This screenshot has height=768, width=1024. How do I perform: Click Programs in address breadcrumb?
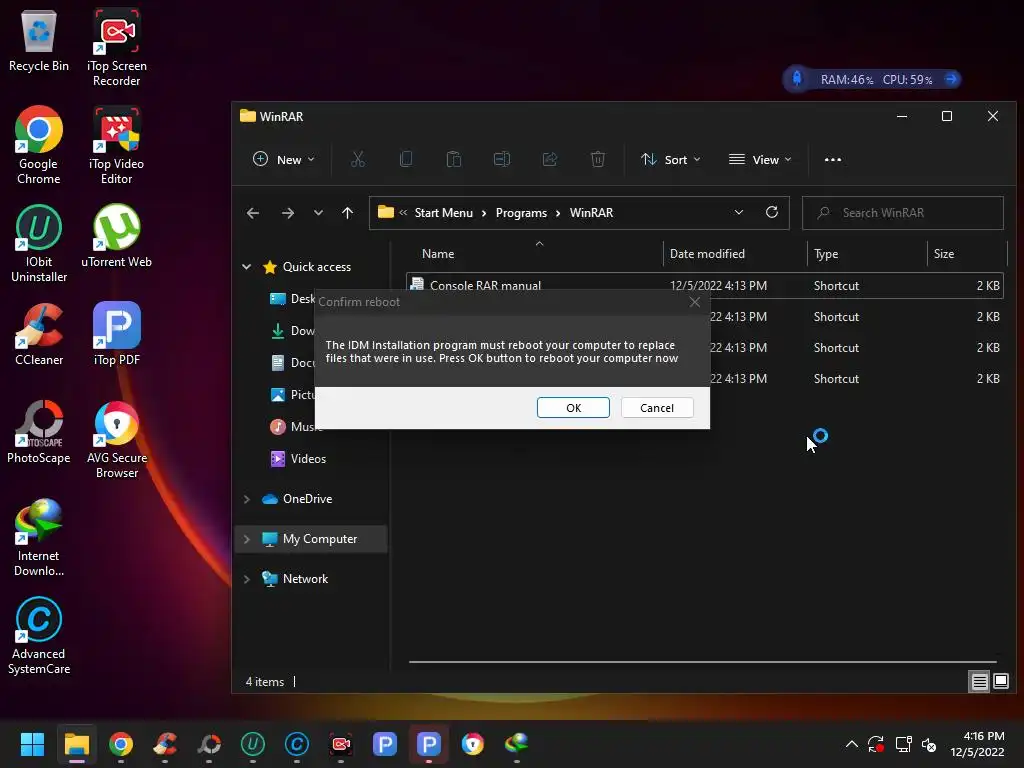tap(521, 213)
